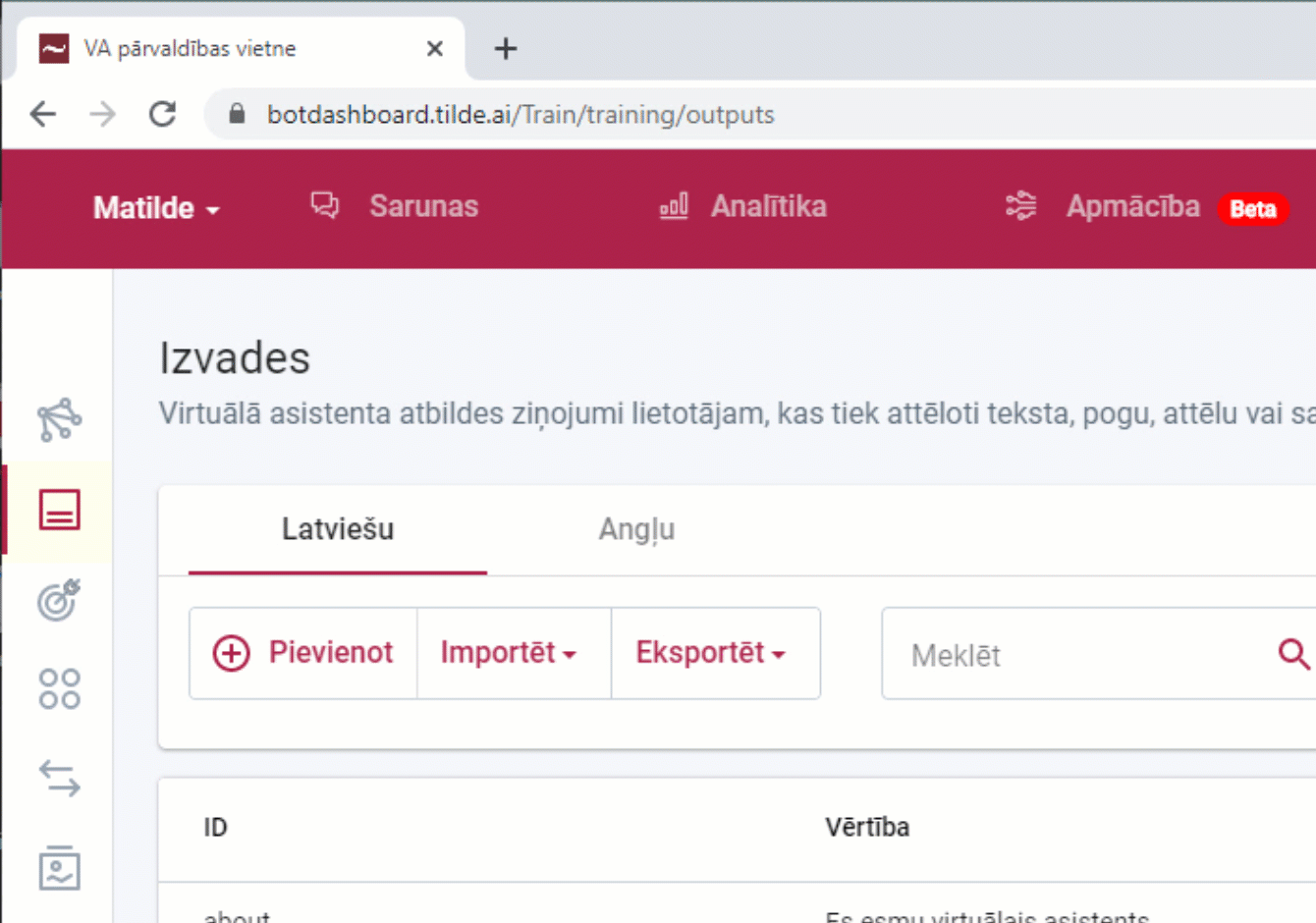The width and height of the screenshot is (1316, 923).
Task: Click the Sarunas chat bubble icon
Action: tap(324, 205)
